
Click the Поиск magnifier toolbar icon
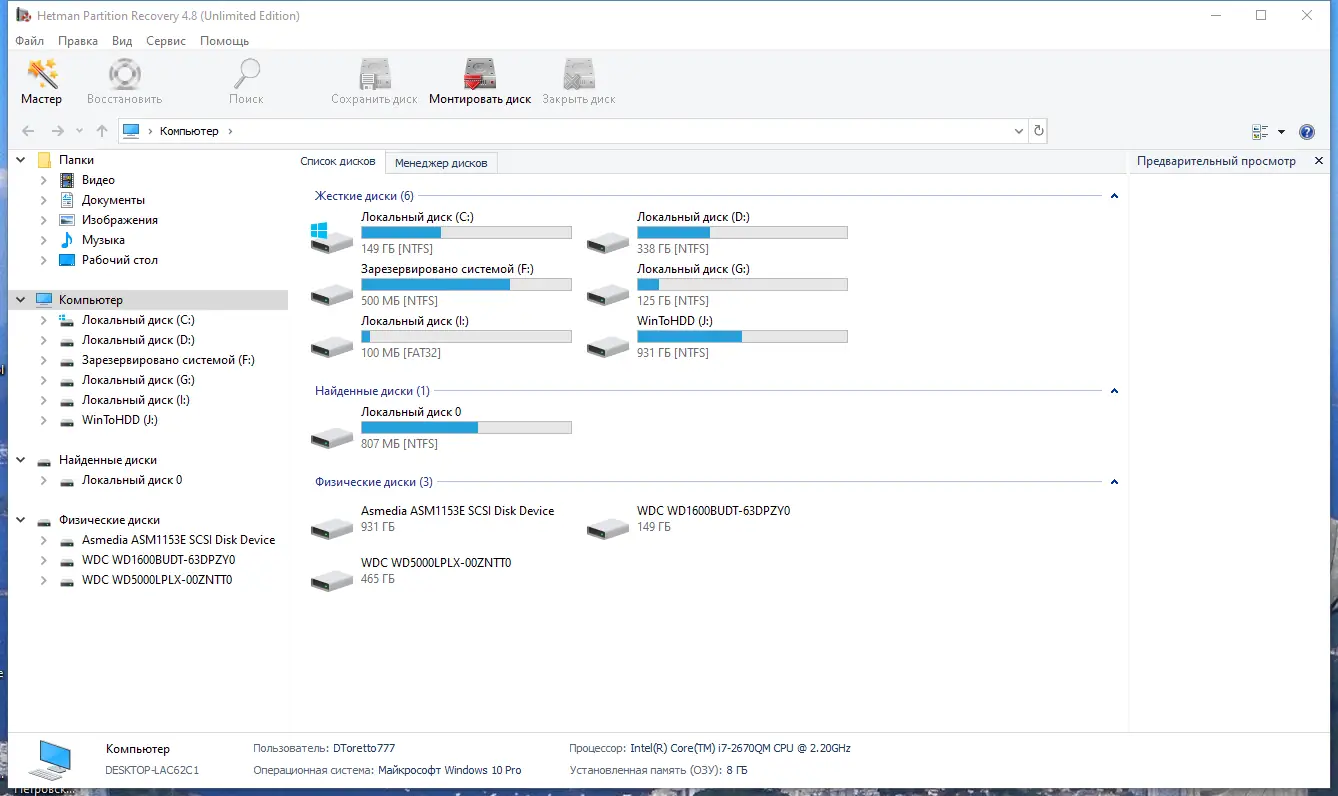246,74
